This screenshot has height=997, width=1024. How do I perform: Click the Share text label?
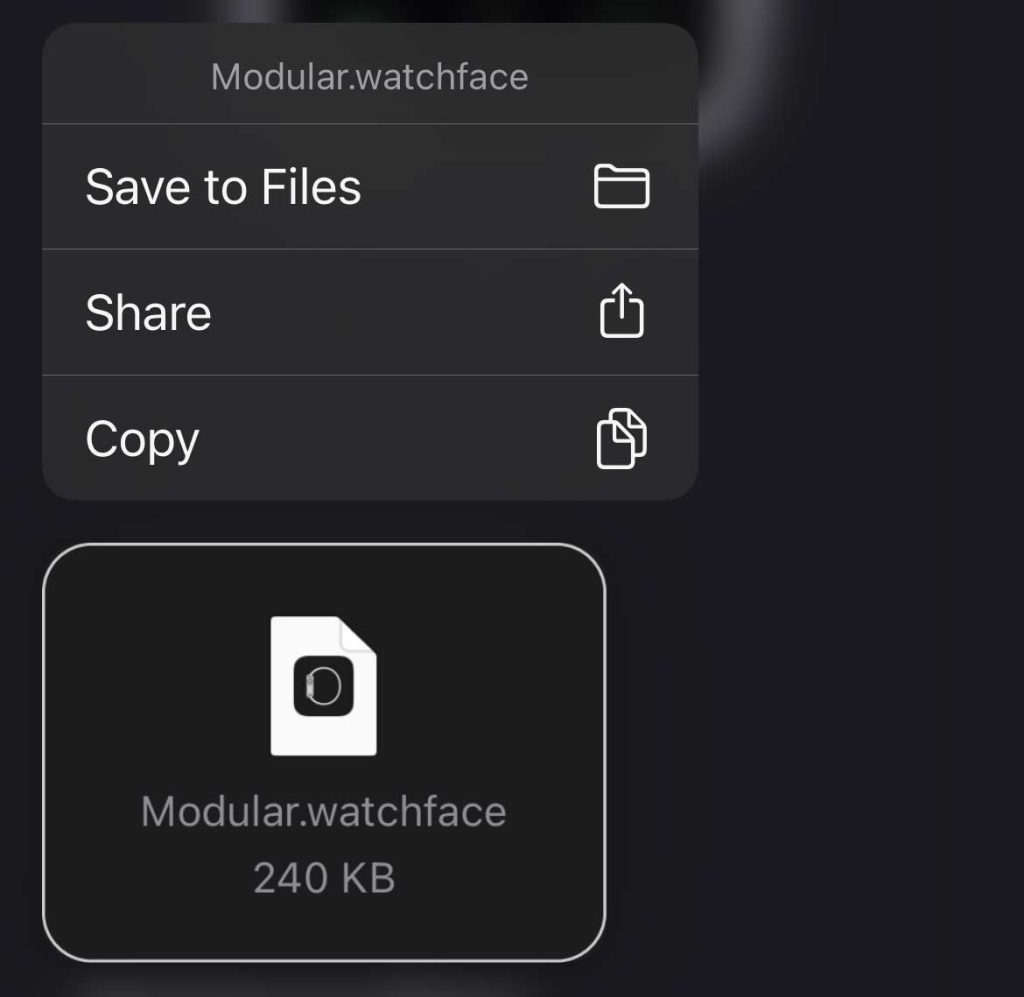tap(148, 313)
